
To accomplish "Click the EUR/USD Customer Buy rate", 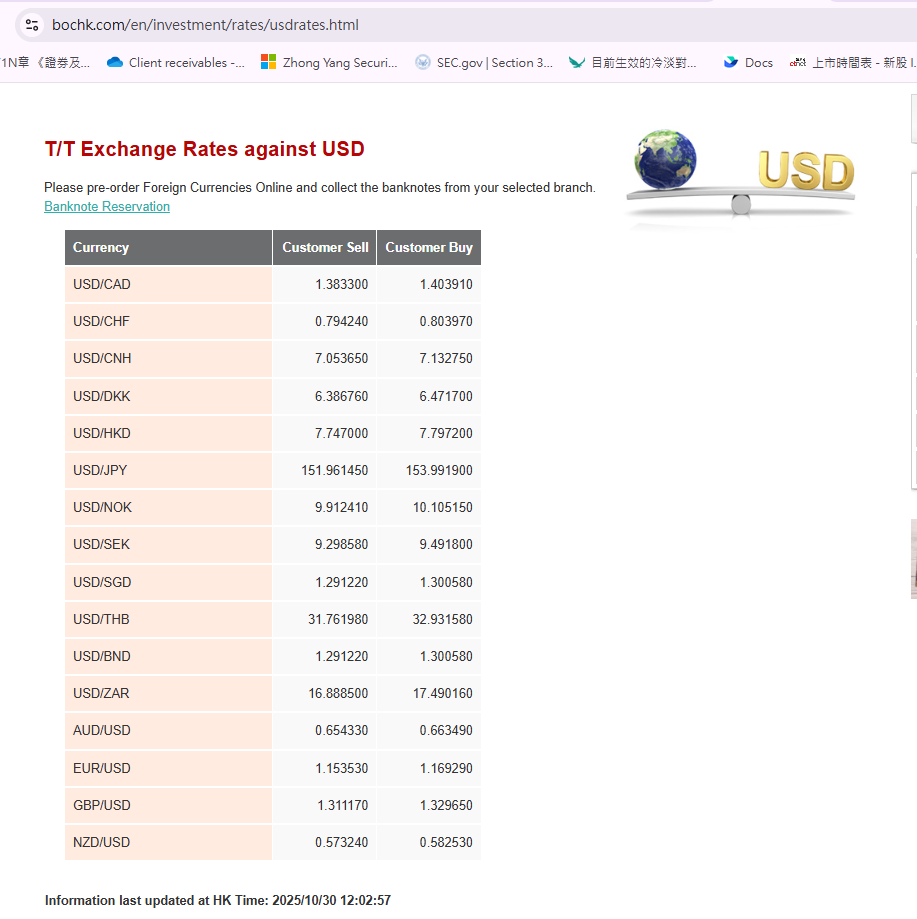I will click(445, 768).
